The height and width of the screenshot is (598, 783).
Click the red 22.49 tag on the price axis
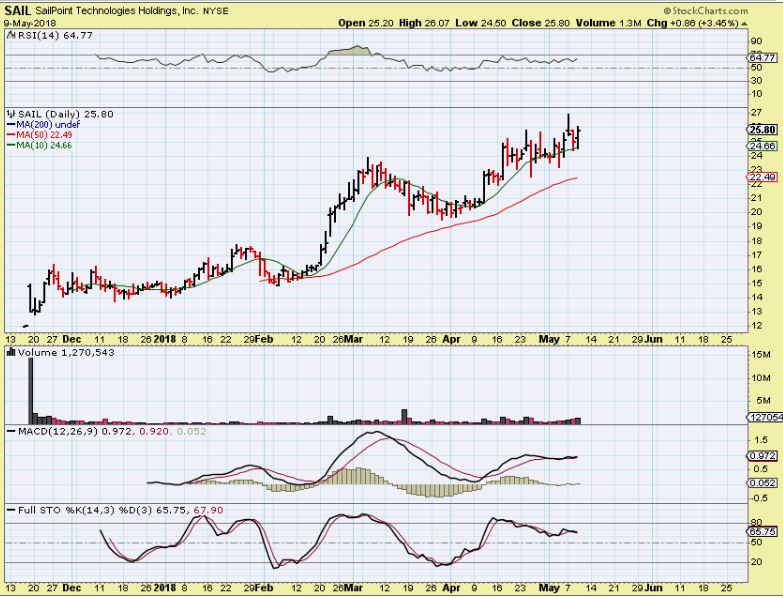click(x=763, y=178)
